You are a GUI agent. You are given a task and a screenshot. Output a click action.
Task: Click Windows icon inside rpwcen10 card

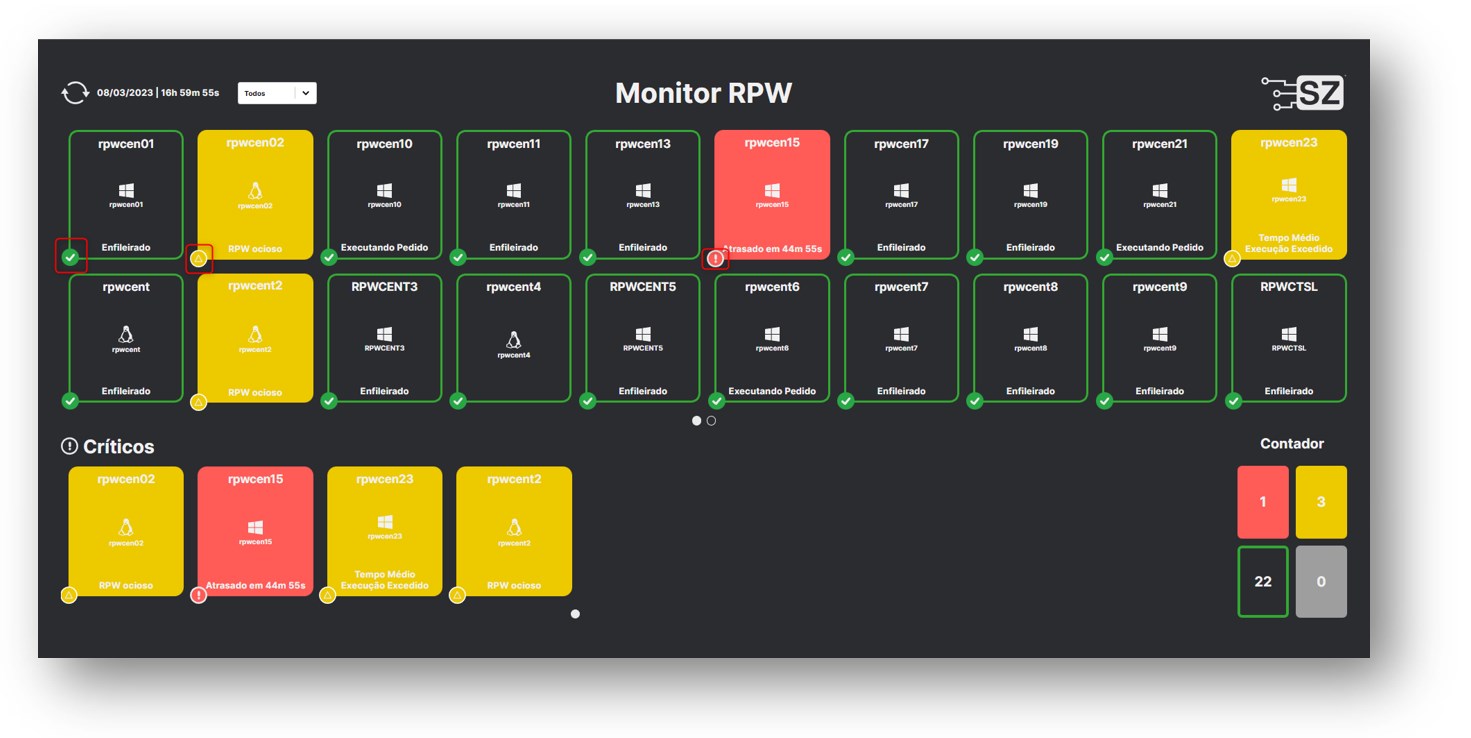tap(384, 190)
